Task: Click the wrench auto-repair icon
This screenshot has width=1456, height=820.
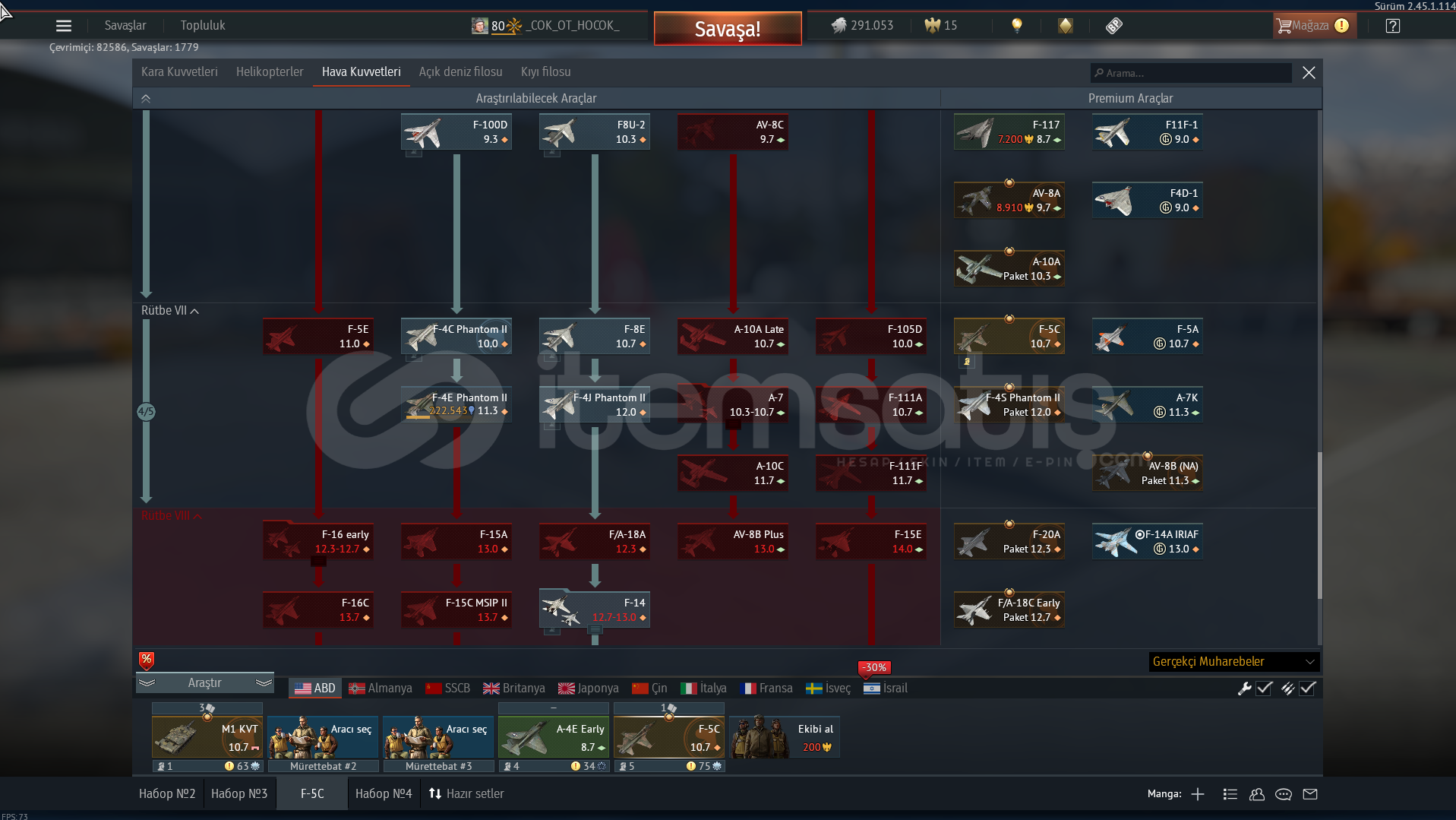Action: (1244, 689)
